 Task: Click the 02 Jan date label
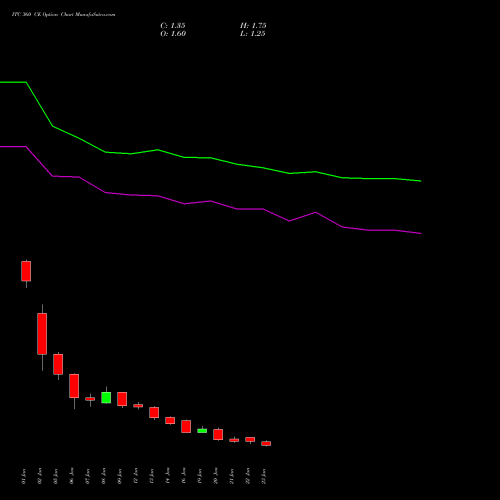tap(40, 476)
